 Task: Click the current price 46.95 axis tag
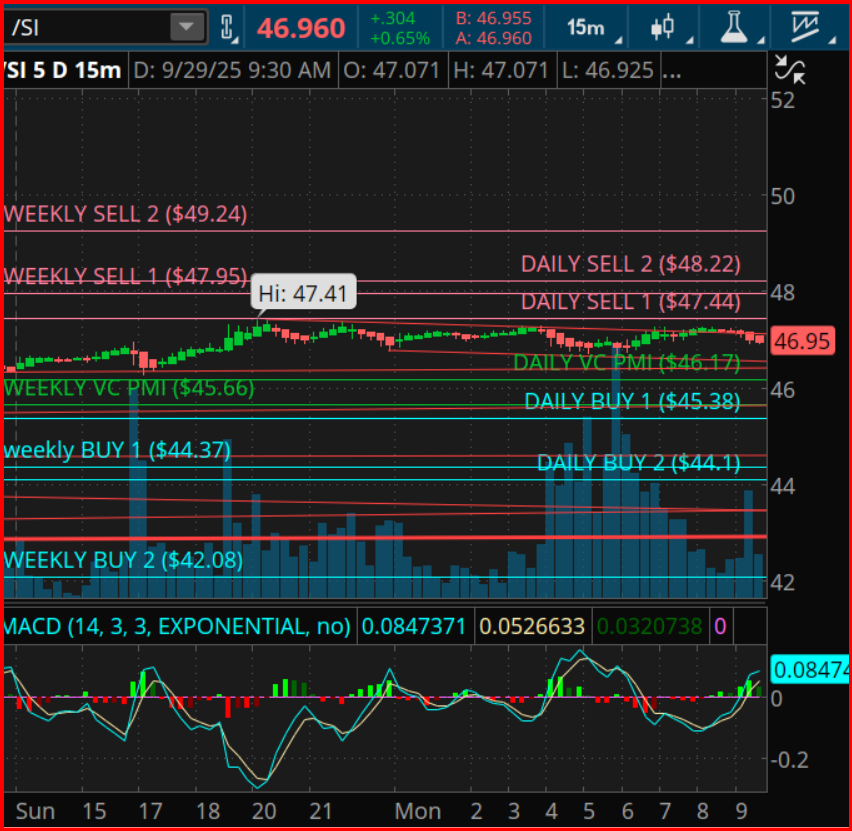(802, 342)
